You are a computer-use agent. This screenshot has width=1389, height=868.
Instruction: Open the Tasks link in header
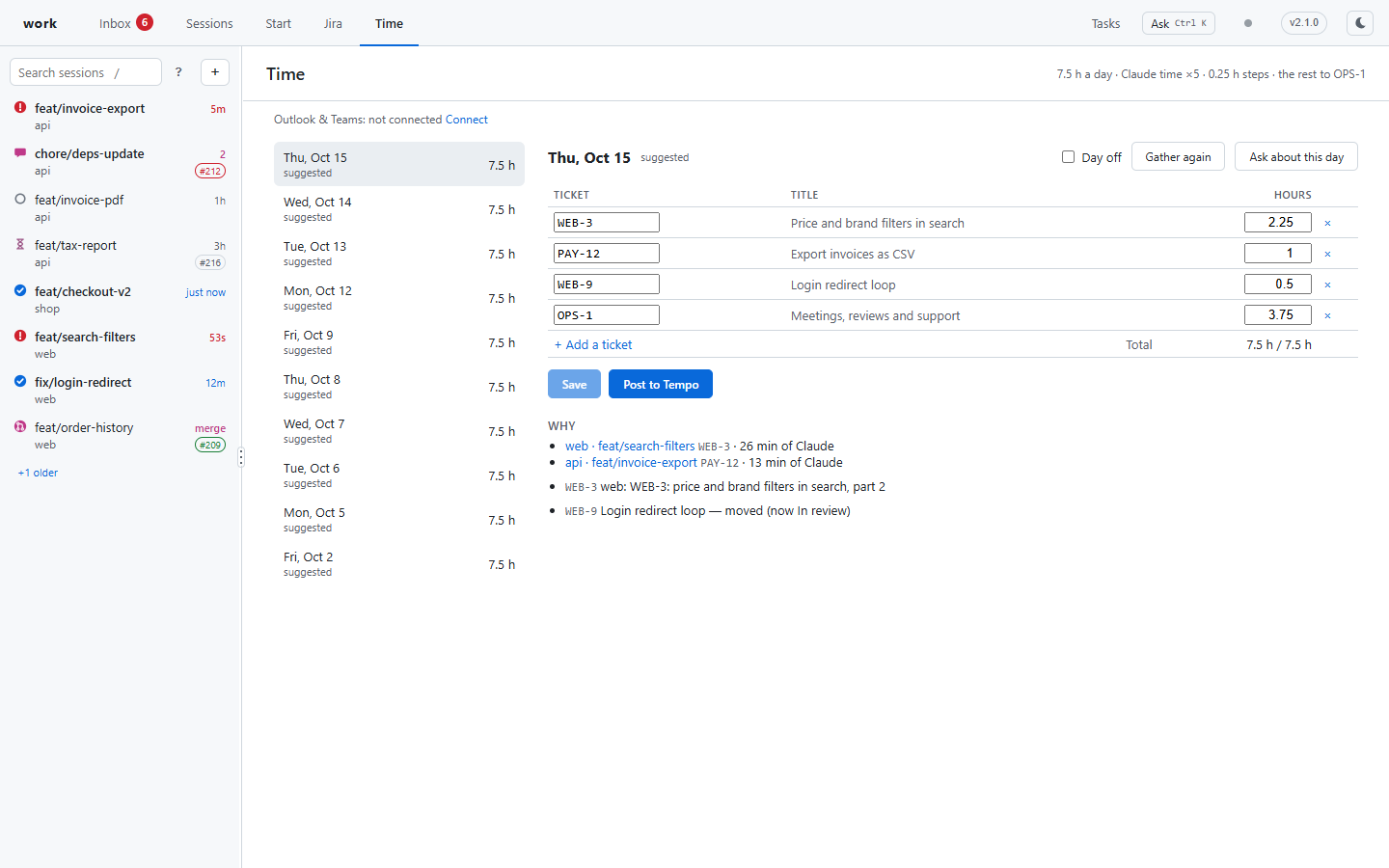[x=1105, y=23]
